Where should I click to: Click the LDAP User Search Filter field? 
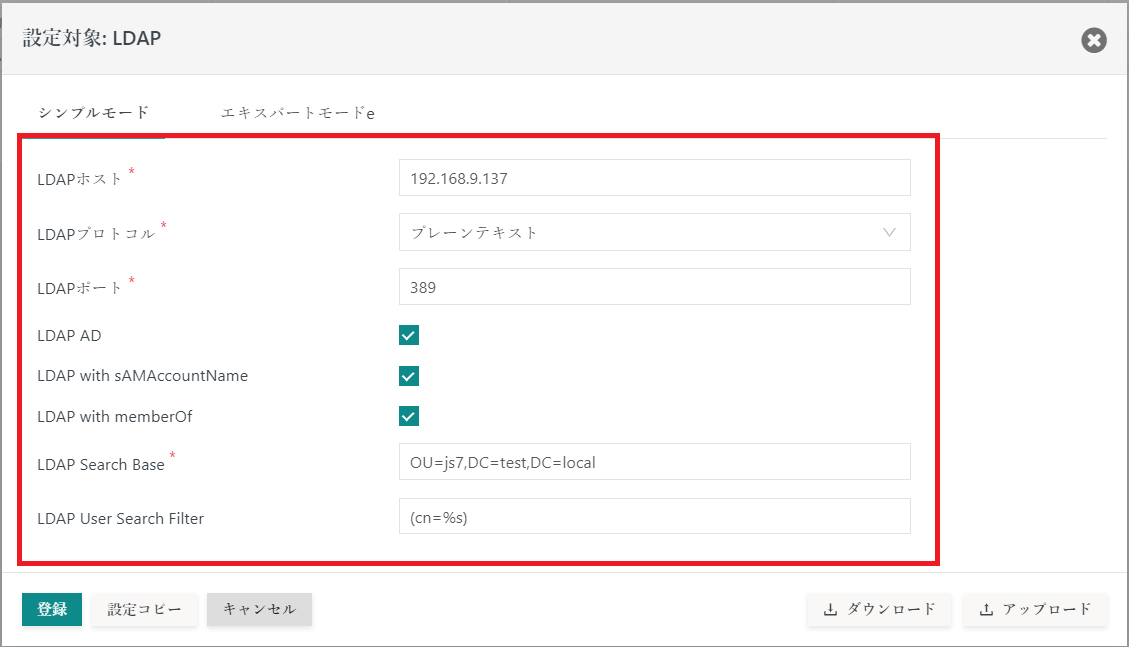coord(655,516)
